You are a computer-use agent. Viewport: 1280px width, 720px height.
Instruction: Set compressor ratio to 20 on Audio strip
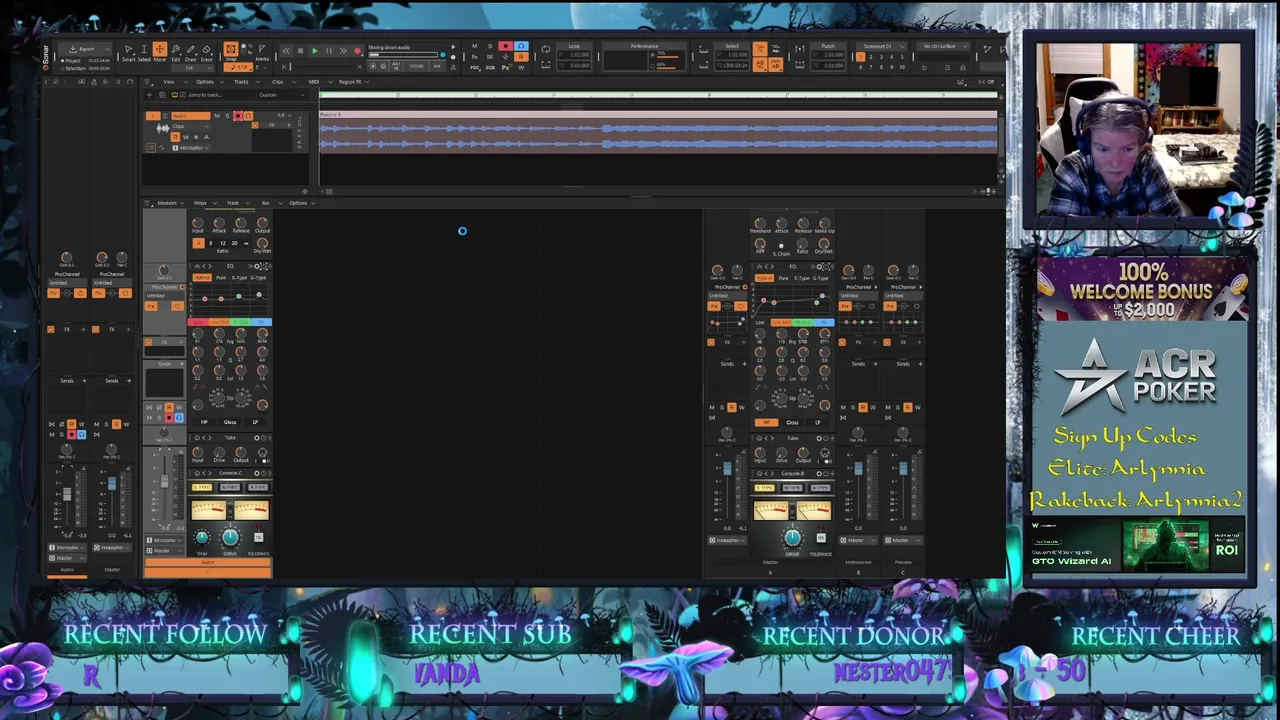[x=234, y=243]
